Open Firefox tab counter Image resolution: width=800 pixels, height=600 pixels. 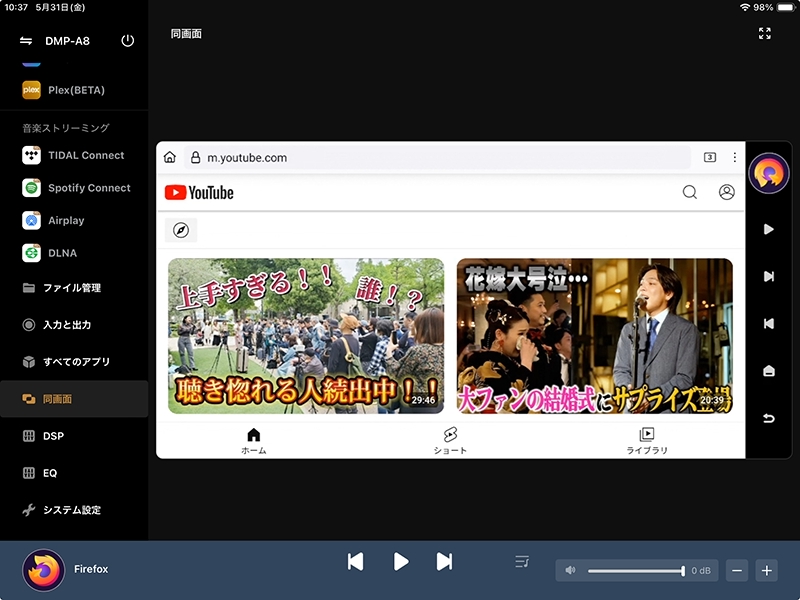point(710,157)
